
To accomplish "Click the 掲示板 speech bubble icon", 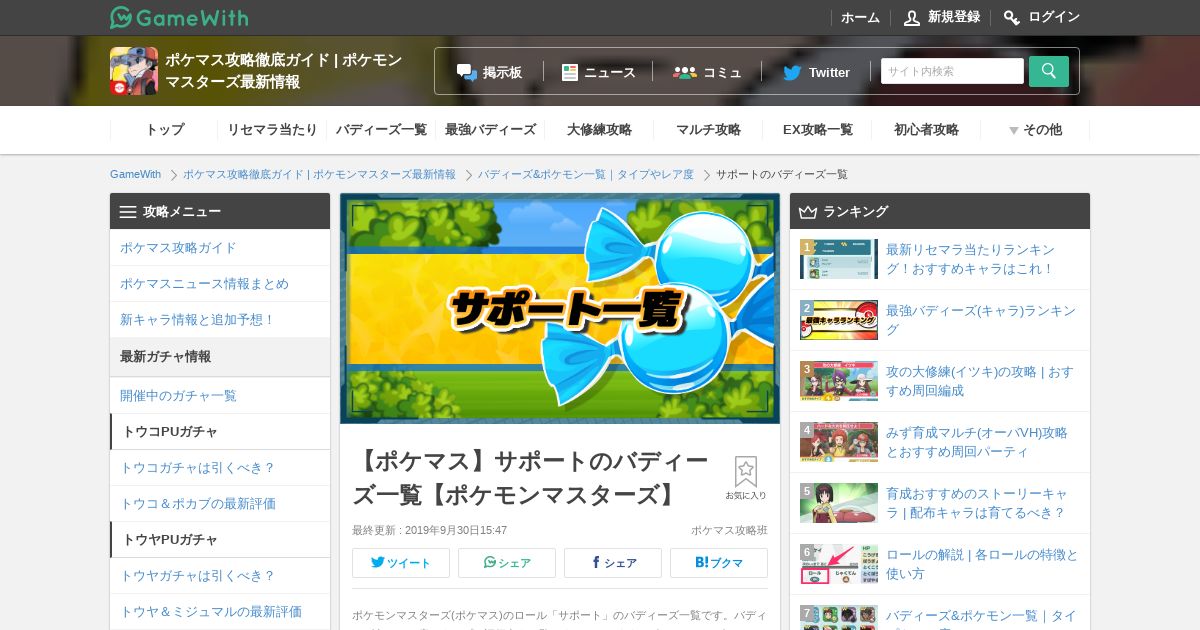I will [x=467, y=72].
